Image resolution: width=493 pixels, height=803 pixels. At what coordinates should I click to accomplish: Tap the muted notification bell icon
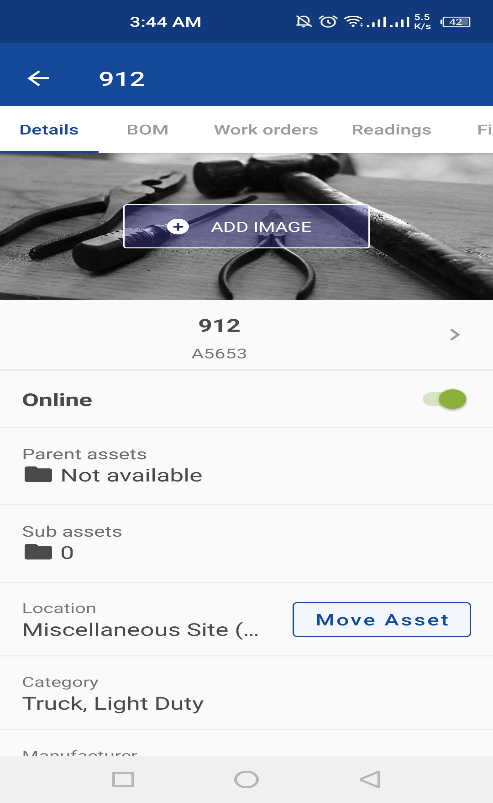304,22
